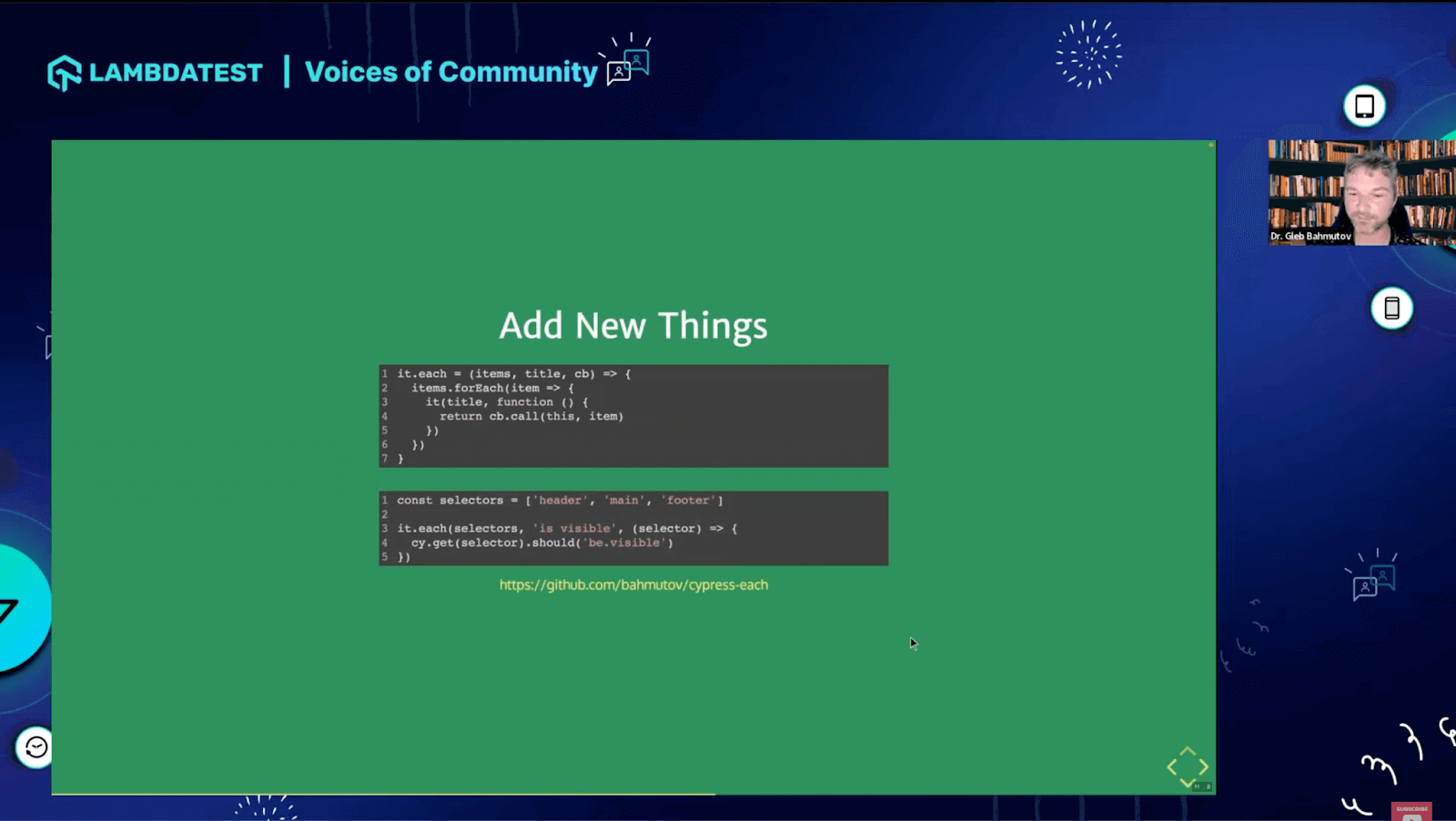This screenshot has width=1456, height=821.
Task: Go to the previous slide with the left arrow
Action: [x=1172, y=767]
